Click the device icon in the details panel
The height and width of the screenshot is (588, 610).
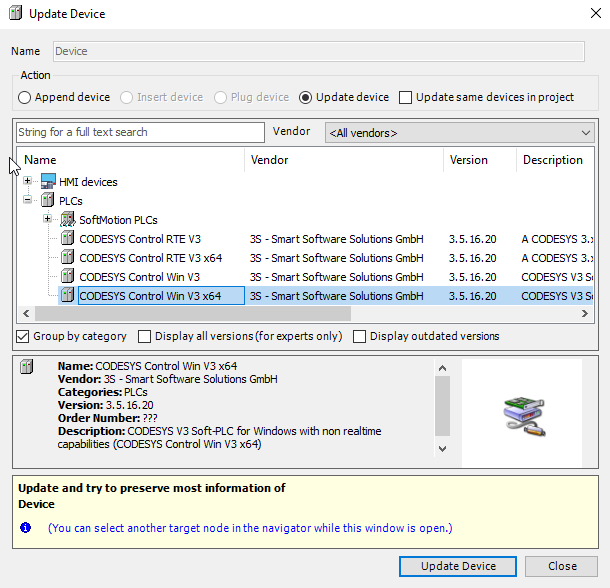[x=28, y=367]
